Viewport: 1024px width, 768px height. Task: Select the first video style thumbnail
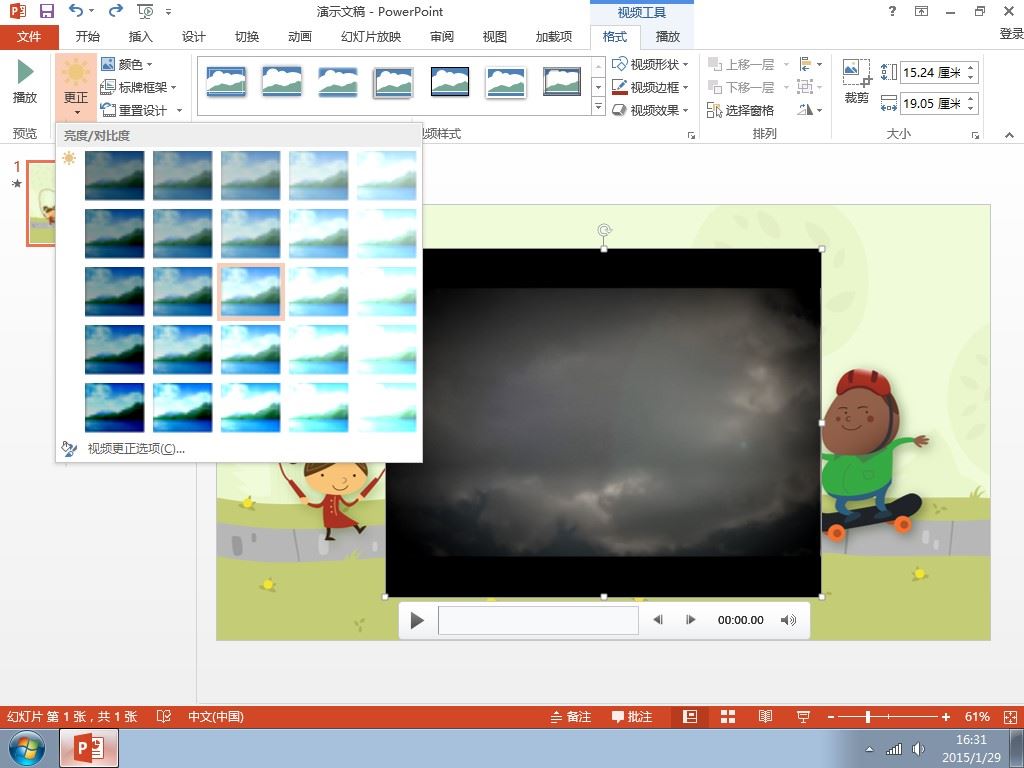tap(226, 82)
